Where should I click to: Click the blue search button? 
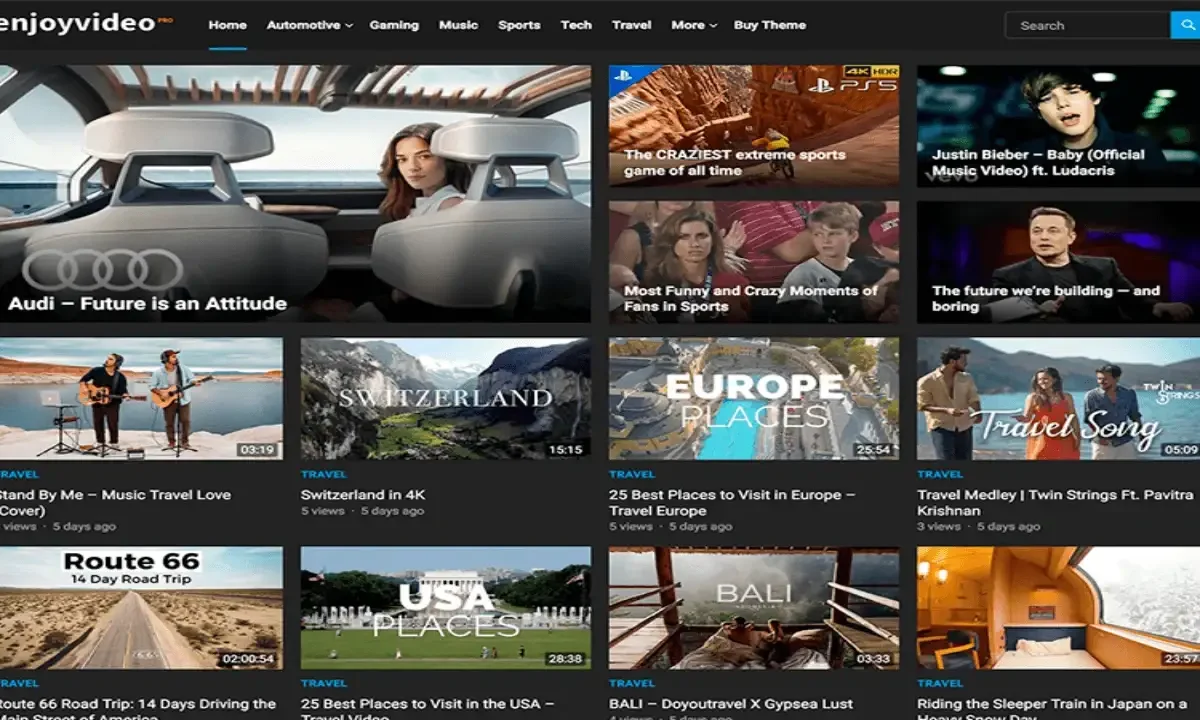click(x=1186, y=25)
